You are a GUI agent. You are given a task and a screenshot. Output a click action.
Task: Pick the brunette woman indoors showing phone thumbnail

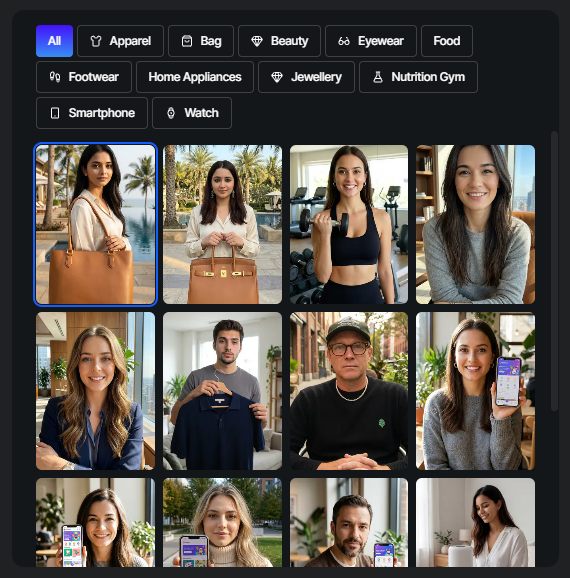click(x=95, y=522)
